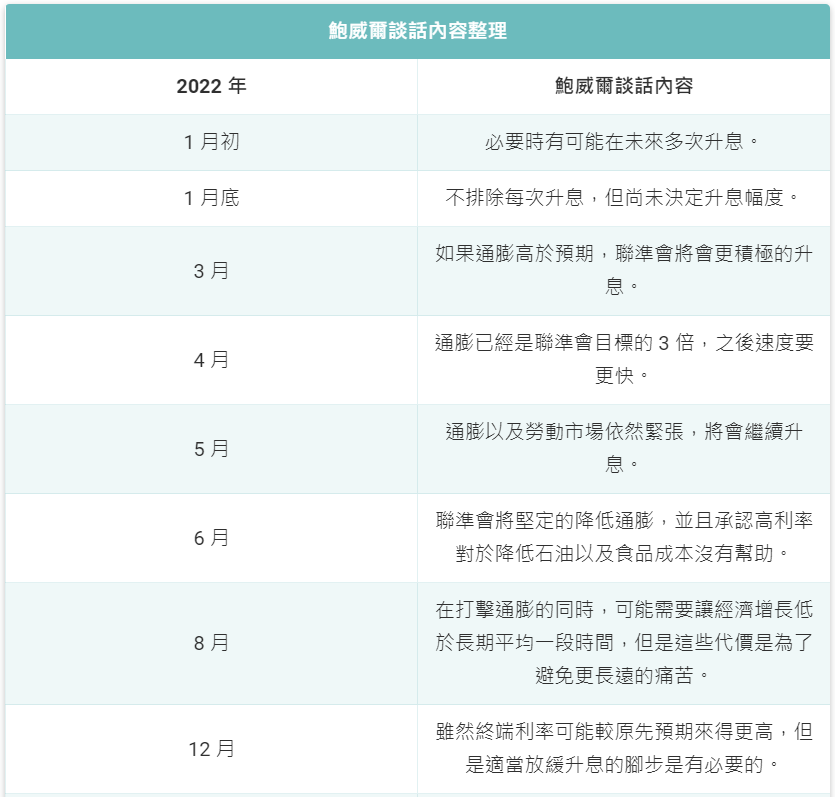Click cell starting 如果通膨高於預期
The height and width of the screenshot is (797, 835).
[x=624, y=271]
